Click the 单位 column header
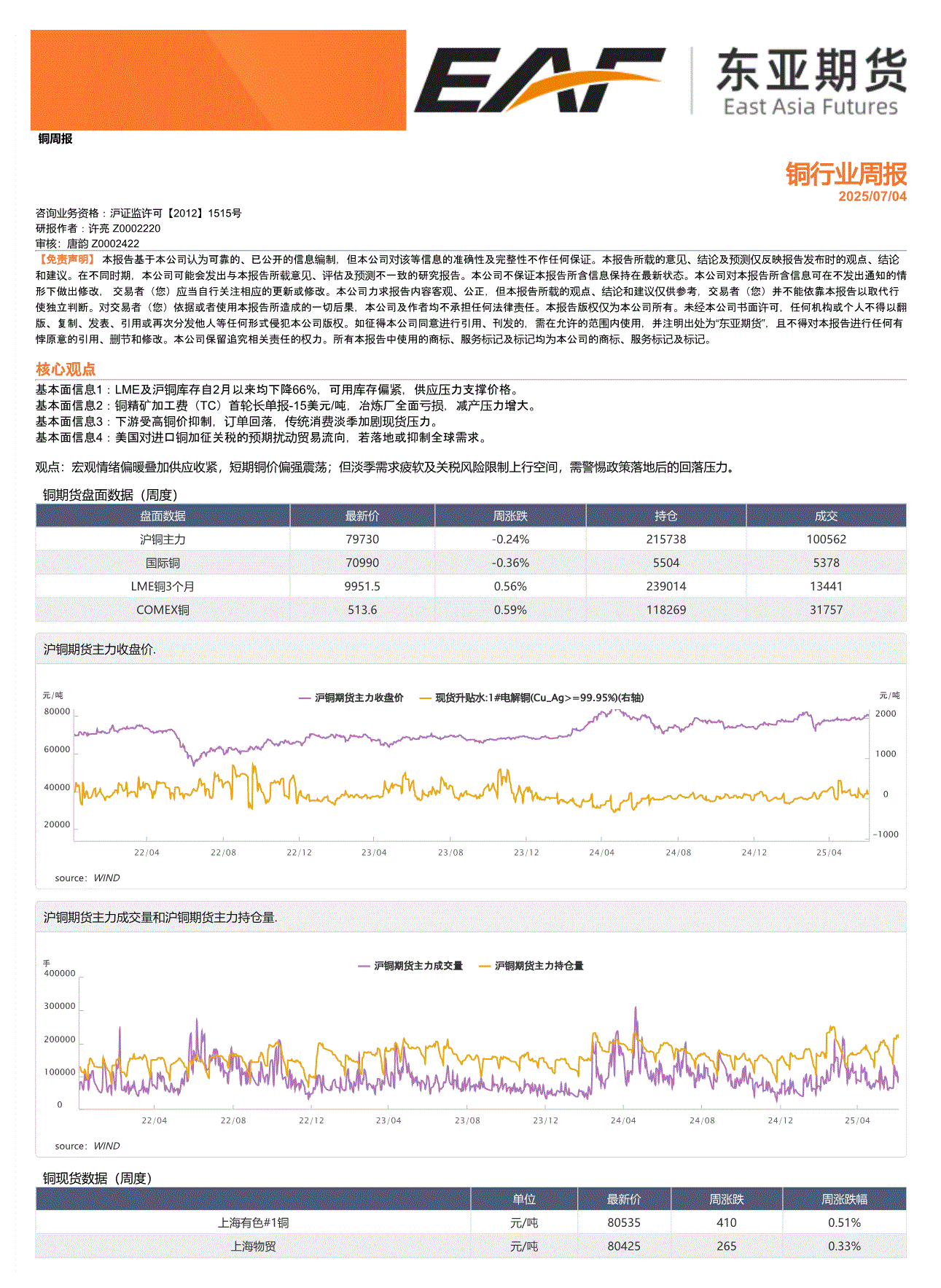Image resolution: width=941 pixels, height=1288 pixels. [524, 1199]
